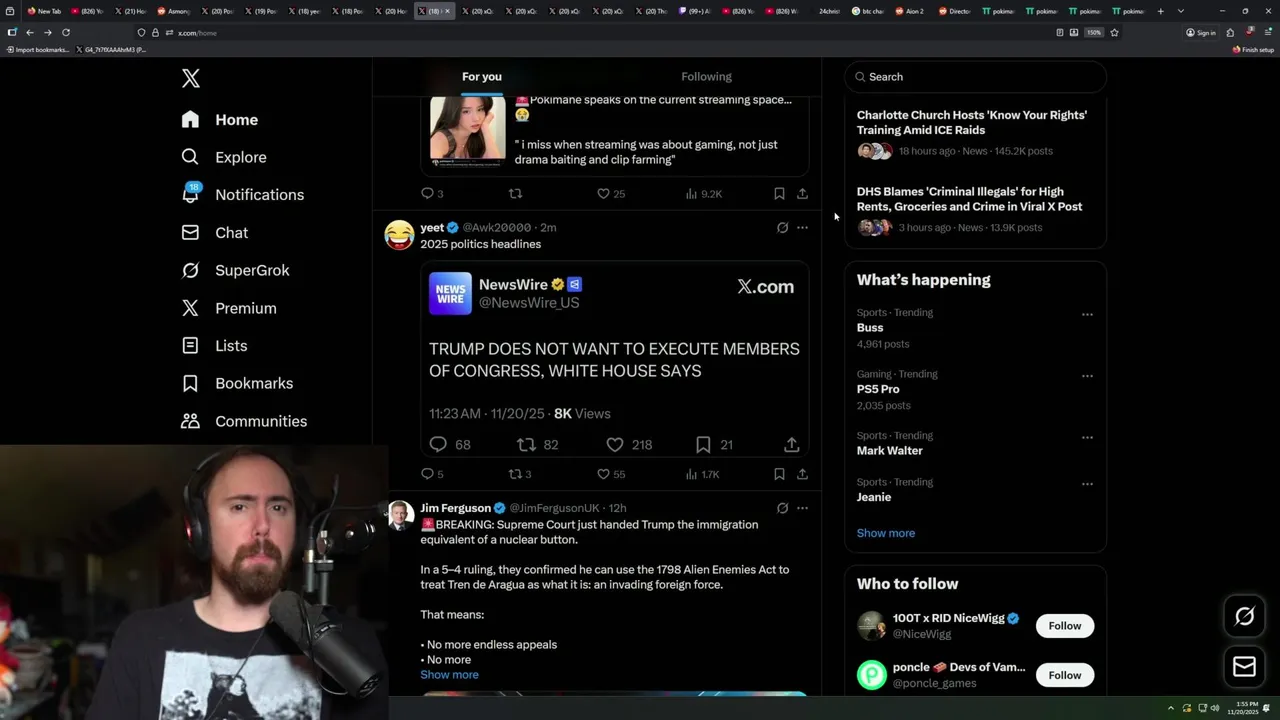Click Grok icon on yeet's post
Viewport: 1280px width, 720px height.
(782, 228)
